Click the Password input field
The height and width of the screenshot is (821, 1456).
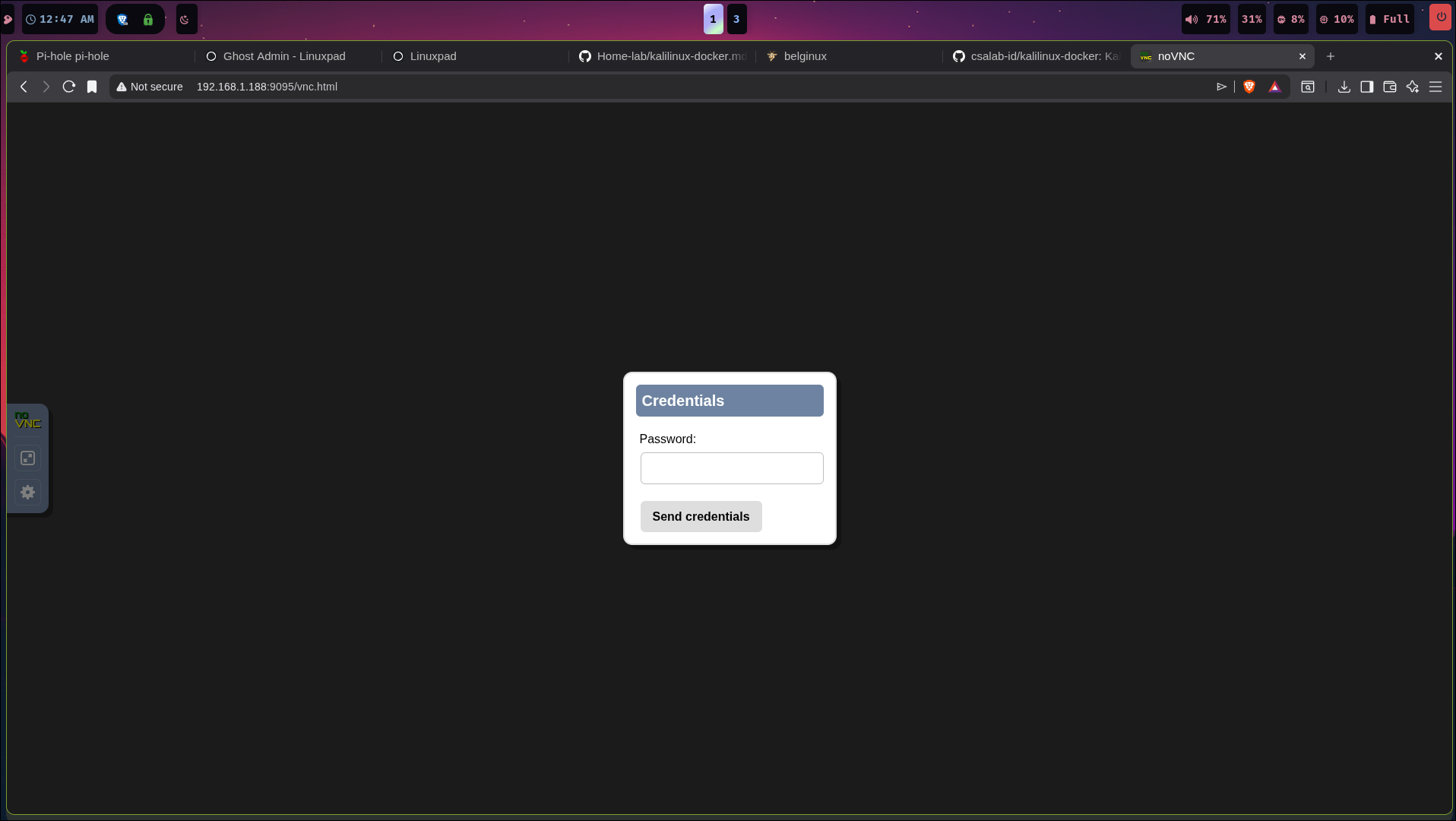pyautogui.click(x=731, y=468)
